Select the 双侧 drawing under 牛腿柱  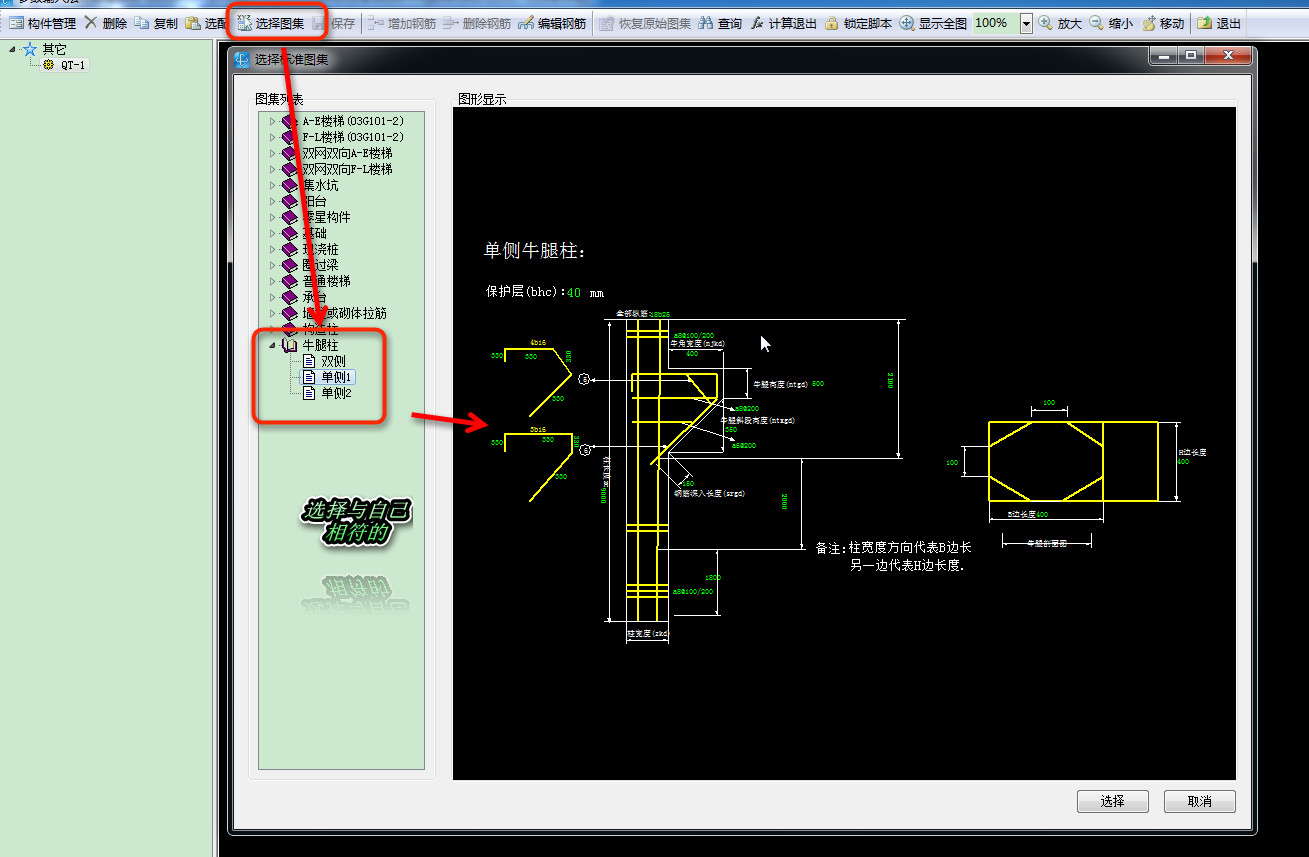pyautogui.click(x=333, y=361)
